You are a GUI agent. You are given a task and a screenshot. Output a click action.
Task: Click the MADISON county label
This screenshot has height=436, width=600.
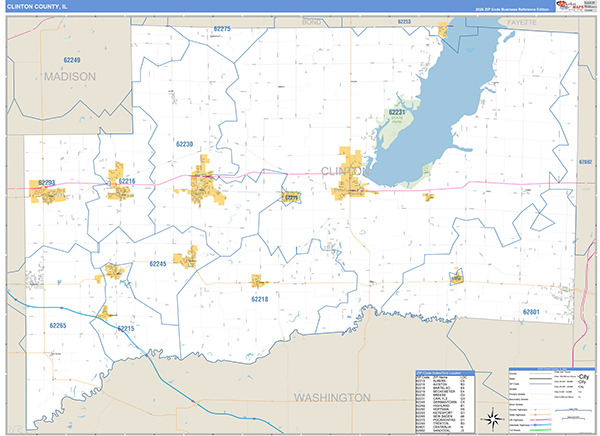pos(68,77)
